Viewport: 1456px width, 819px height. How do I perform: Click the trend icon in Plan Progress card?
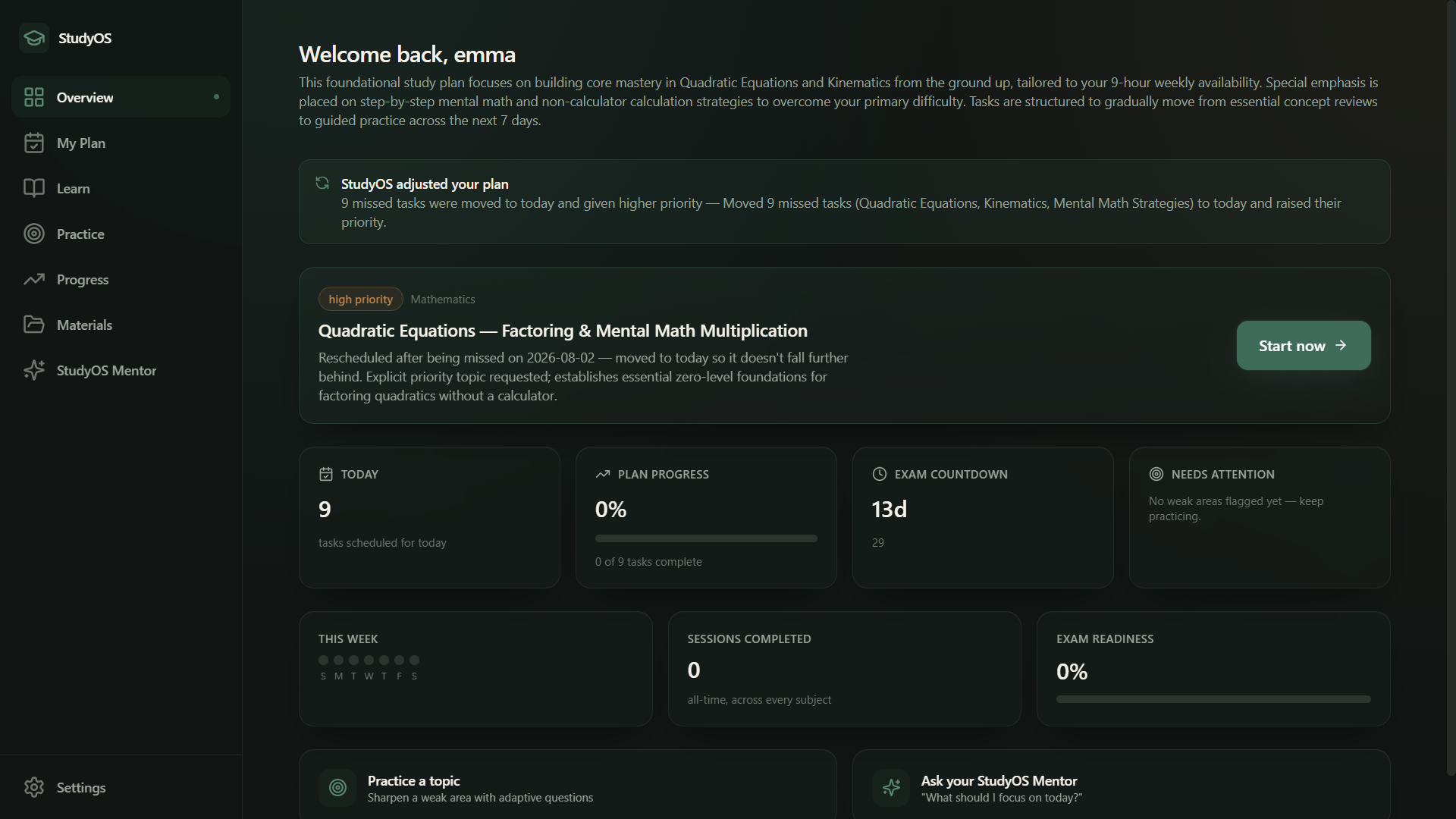tap(603, 474)
